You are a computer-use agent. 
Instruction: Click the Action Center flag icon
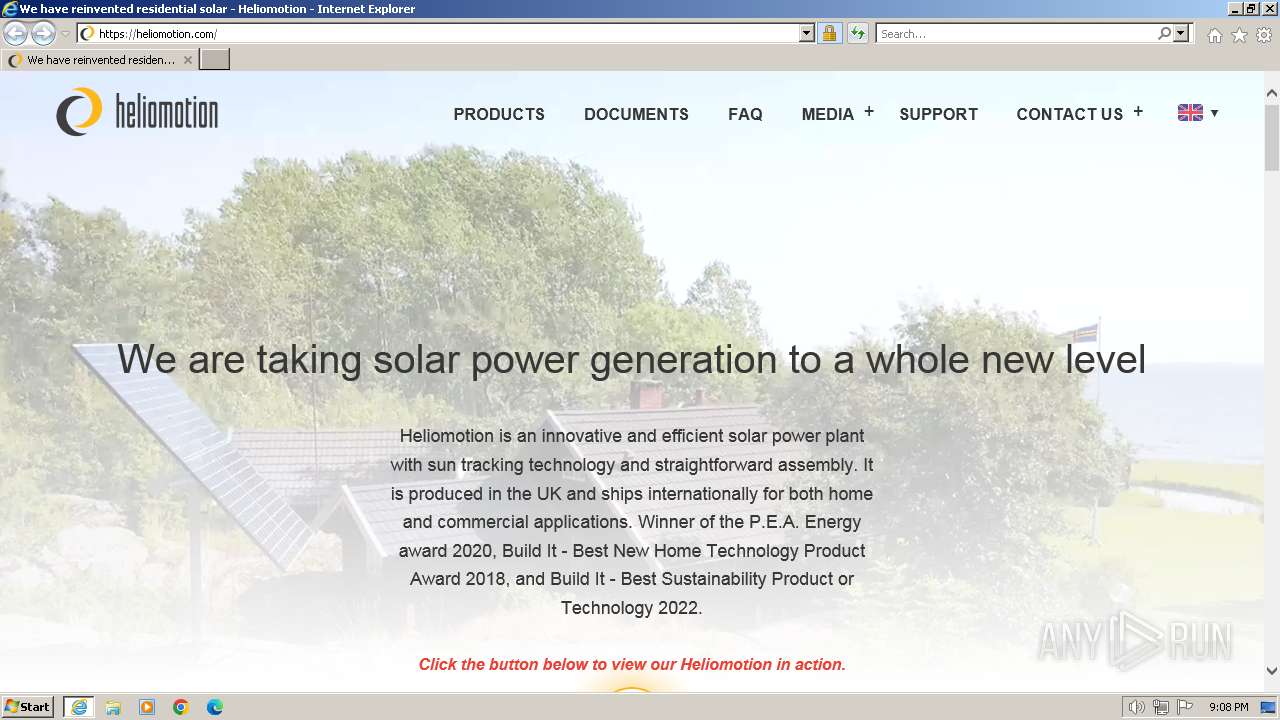[1185, 707]
